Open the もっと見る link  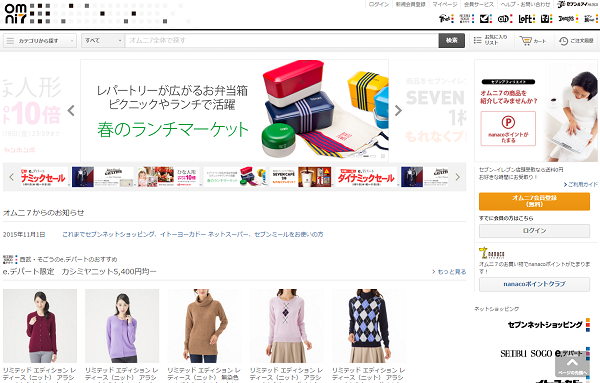pos(449,272)
